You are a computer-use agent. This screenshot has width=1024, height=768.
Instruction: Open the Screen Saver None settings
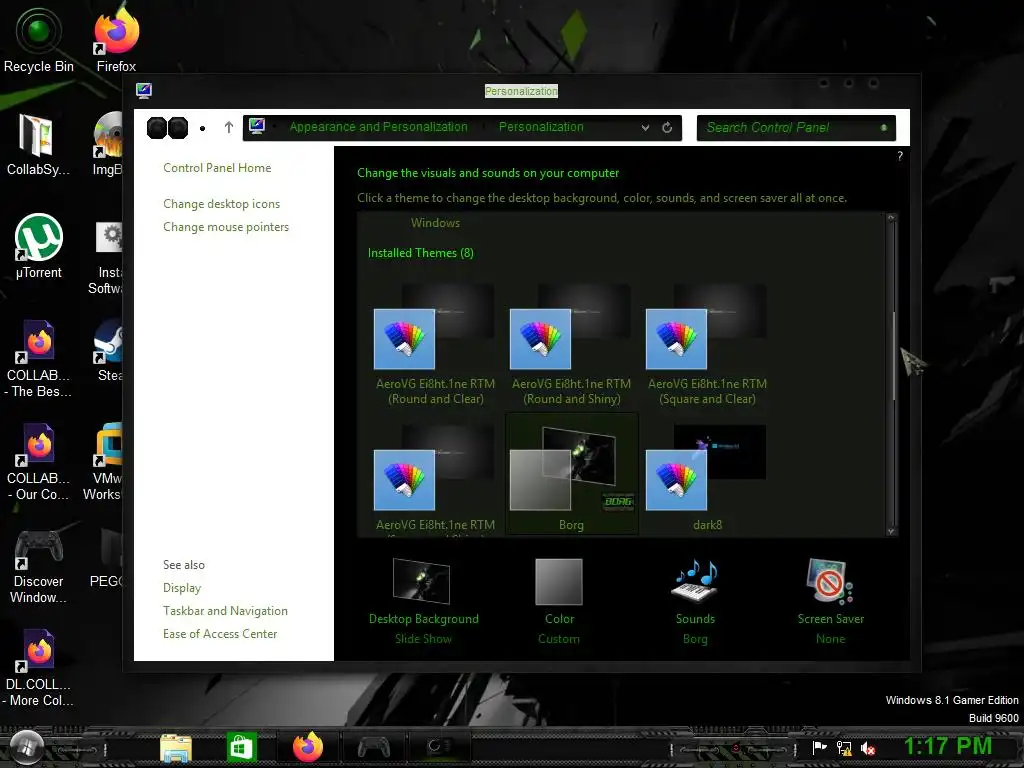pos(831,601)
